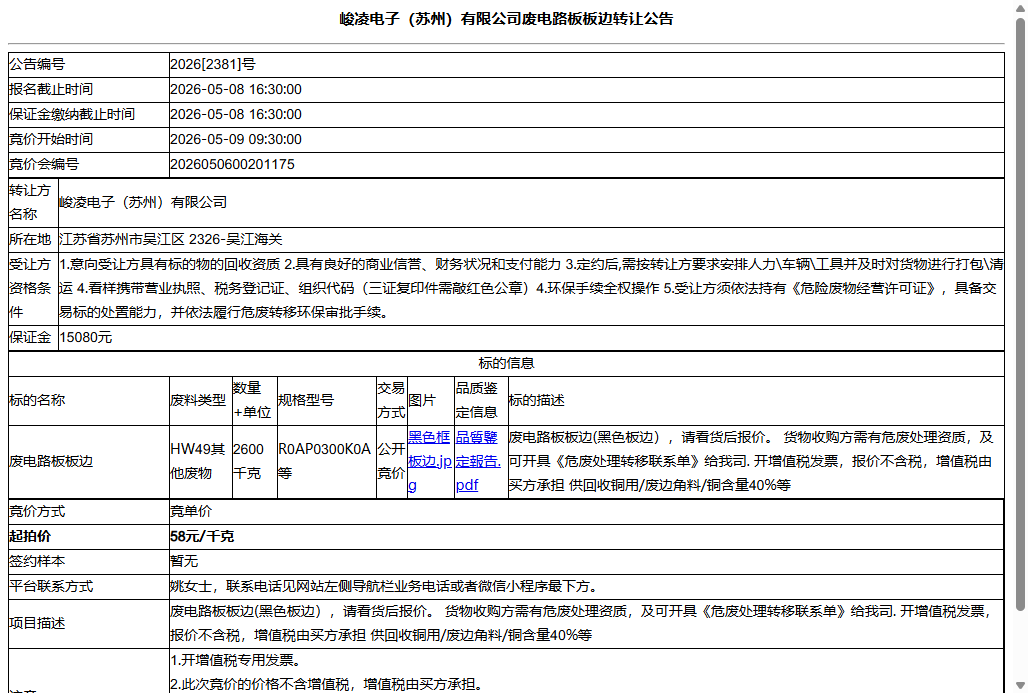Click the 废电路板板边 item name cell
Image resolution: width=1028 pixels, height=693 pixels.
pyautogui.click(x=89, y=462)
